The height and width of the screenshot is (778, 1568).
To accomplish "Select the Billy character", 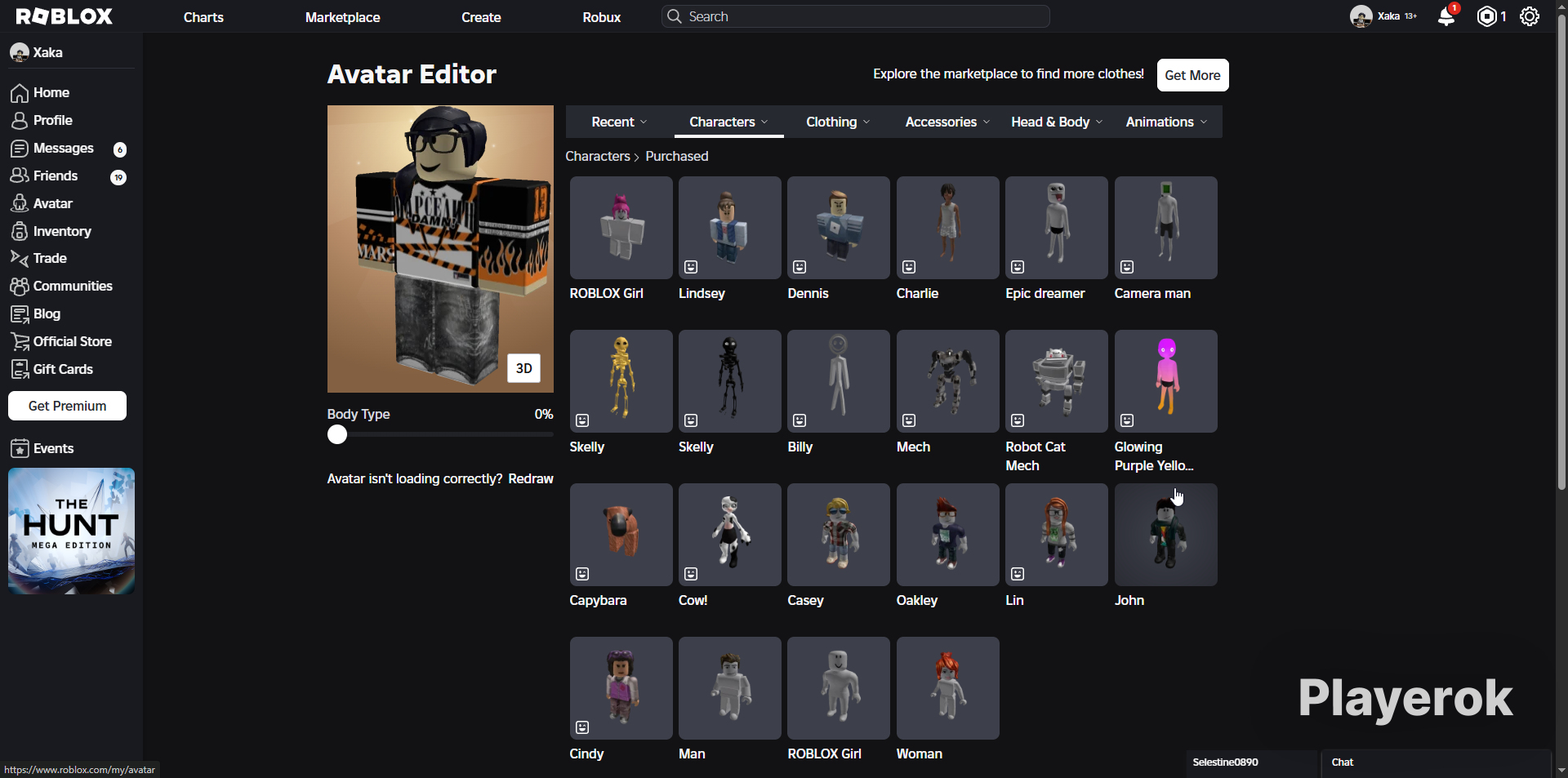I will pos(839,381).
